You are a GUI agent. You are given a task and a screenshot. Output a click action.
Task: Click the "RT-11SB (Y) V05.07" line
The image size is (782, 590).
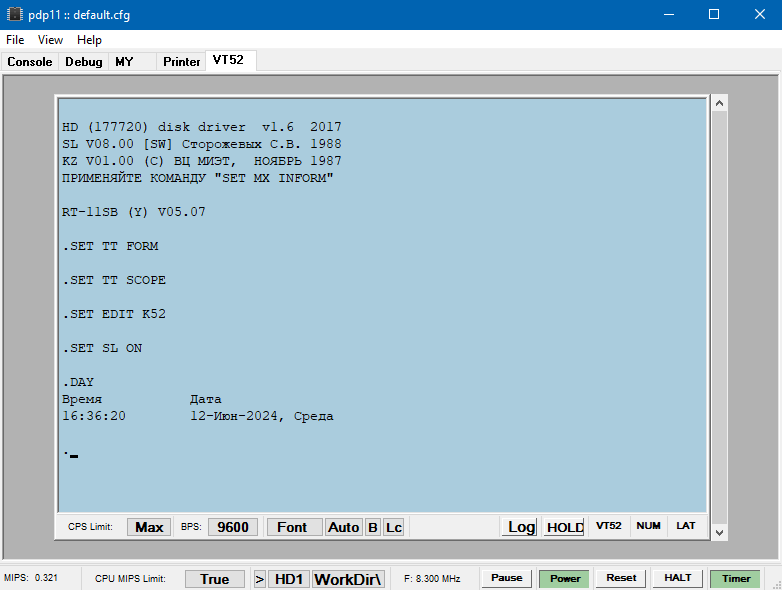[134, 212]
